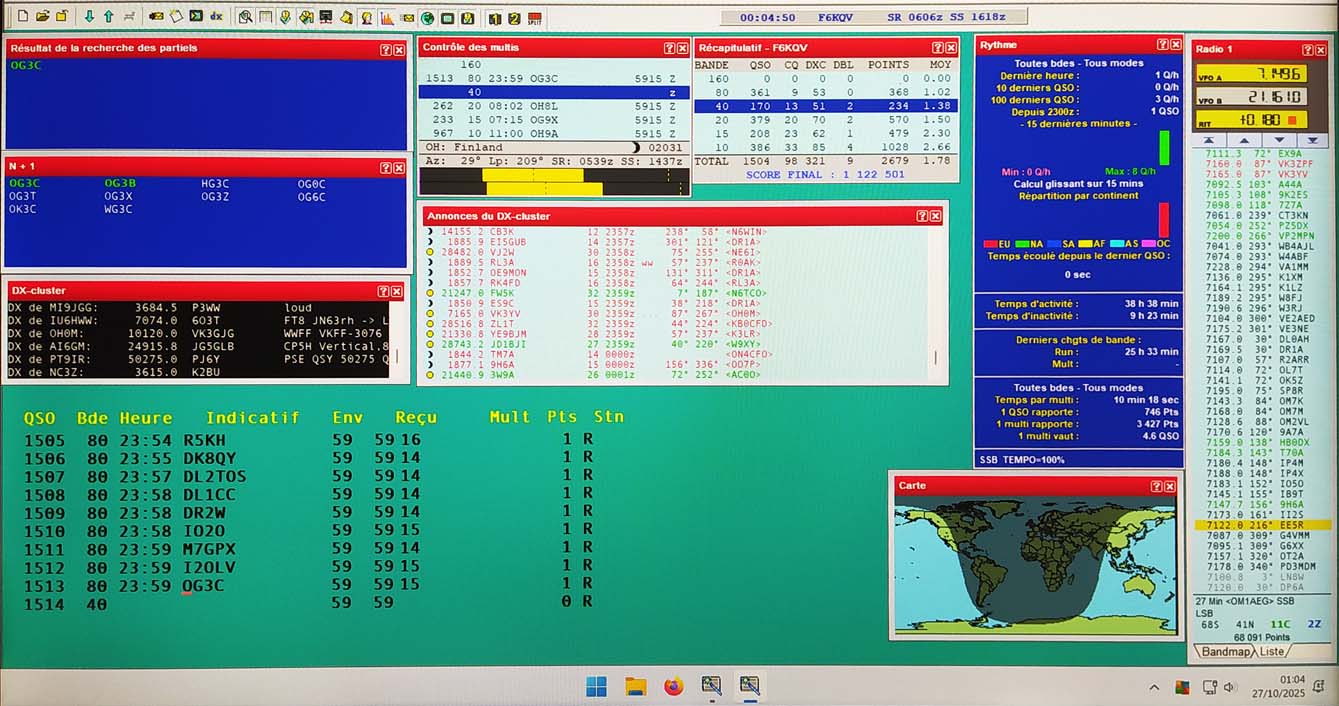Image resolution: width=1339 pixels, height=706 pixels.
Task: Select Radio 2 toolbar icon
Action: [x=514, y=18]
